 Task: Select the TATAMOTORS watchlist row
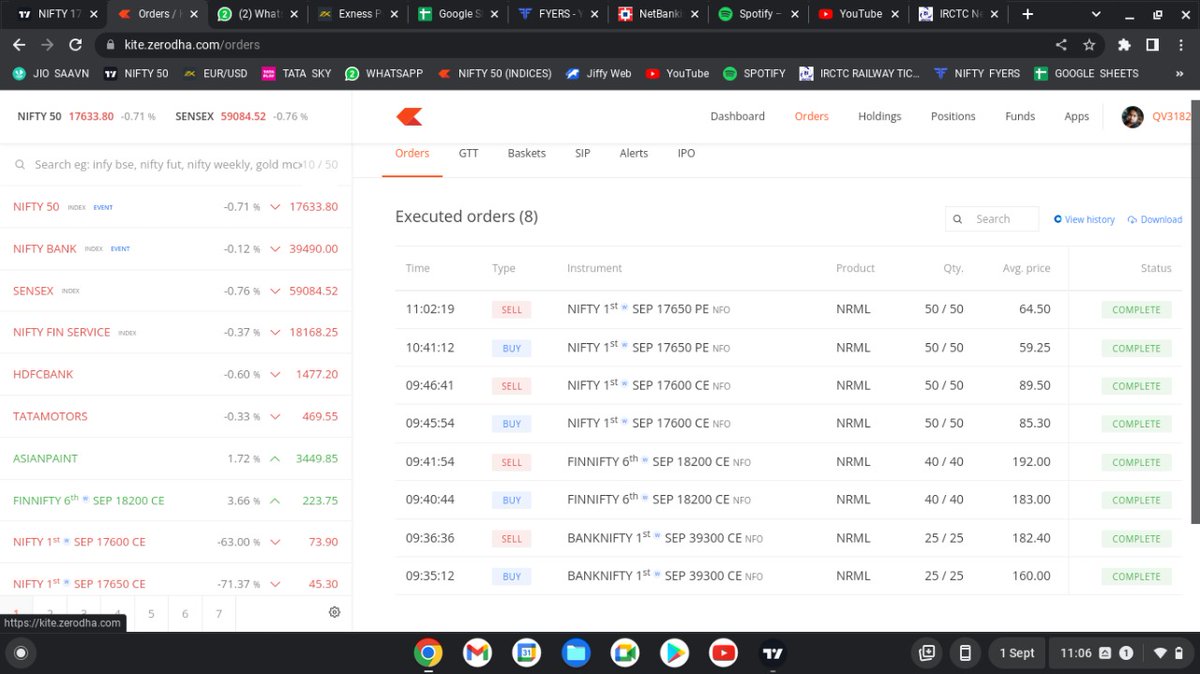176,416
